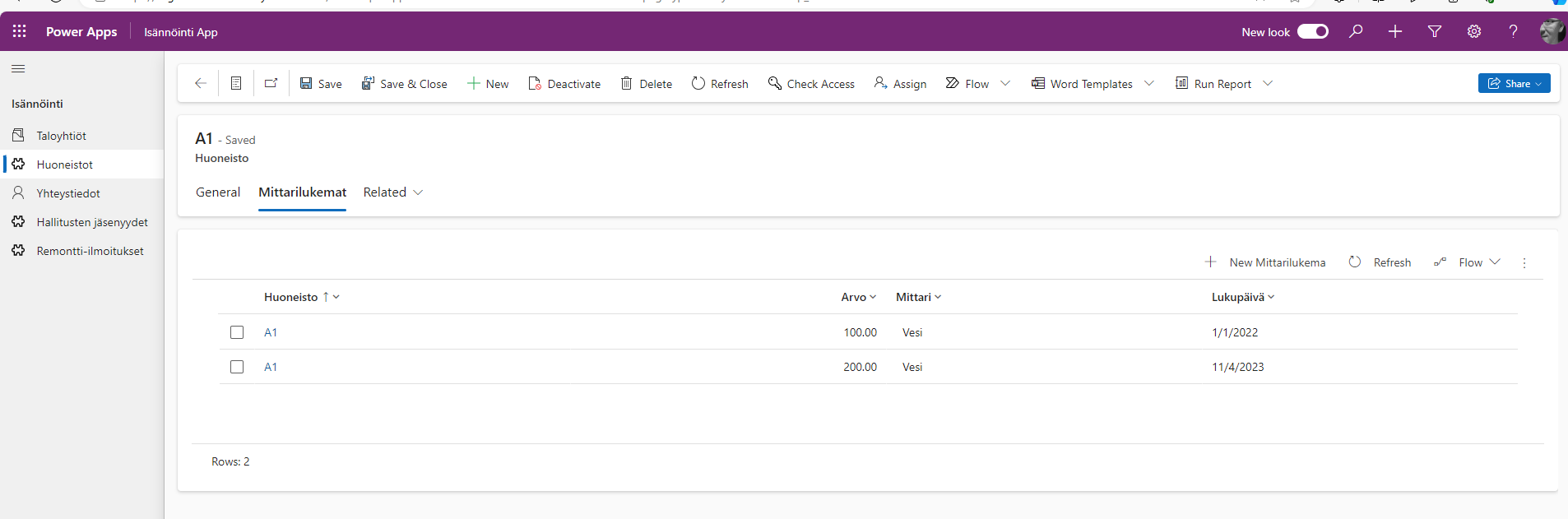Viewport: 1568px width, 519px height.
Task: Click the New Mittarilukema button
Action: click(x=1266, y=262)
